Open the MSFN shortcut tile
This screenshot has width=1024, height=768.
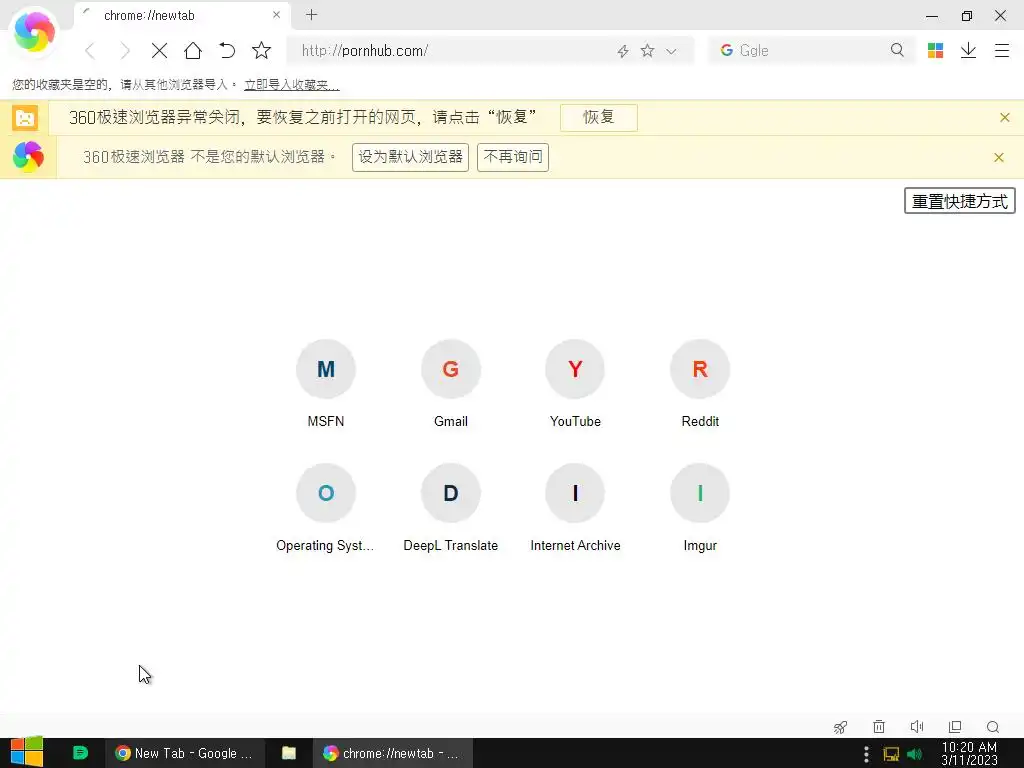click(326, 384)
